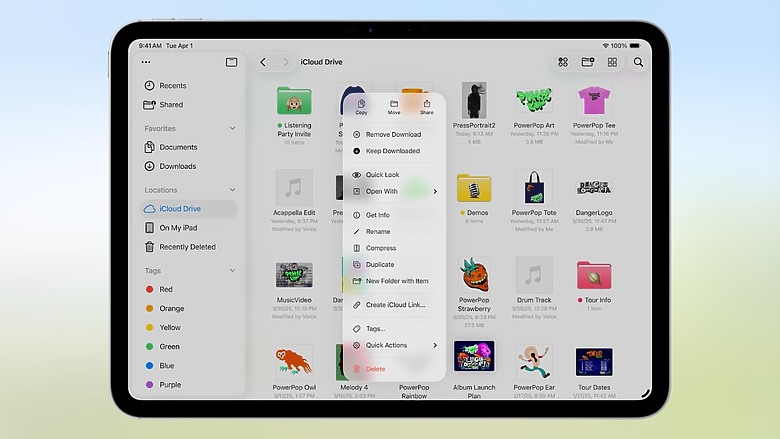Open the Demos folder
This screenshot has height=439, width=780.
[x=474, y=188]
